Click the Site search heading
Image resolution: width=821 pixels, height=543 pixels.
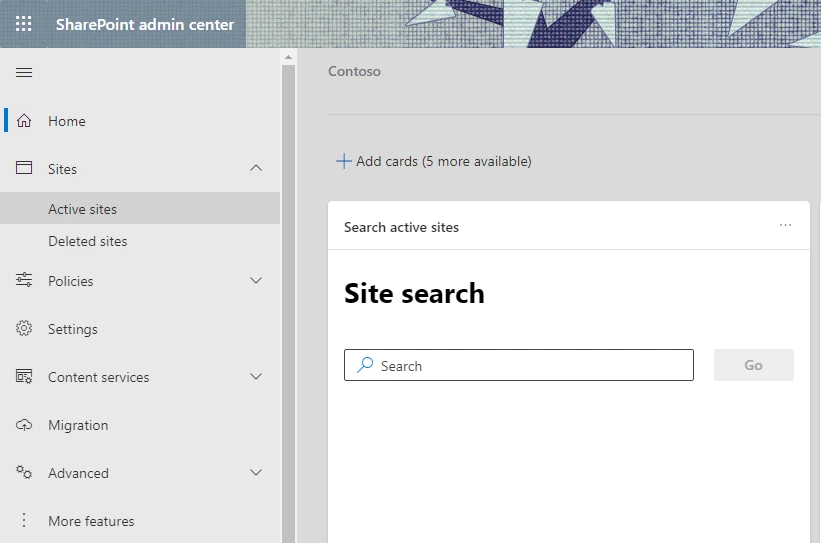[x=414, y=293]
